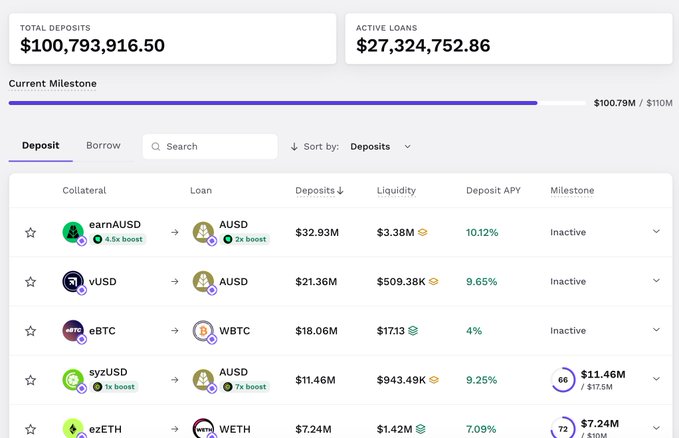Click the Collateral column header
Screen dimensions: 679x438
84,191
